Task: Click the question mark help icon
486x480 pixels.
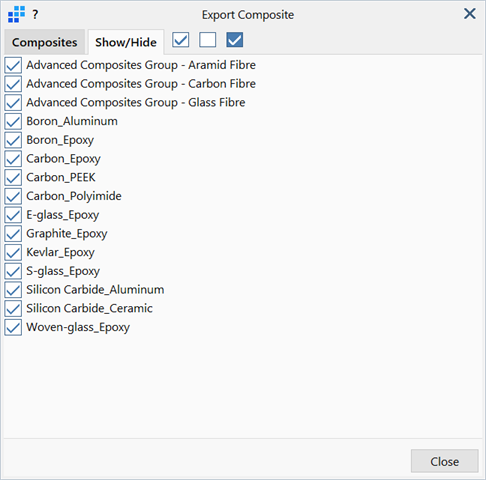Action: (x=35, y=15)
